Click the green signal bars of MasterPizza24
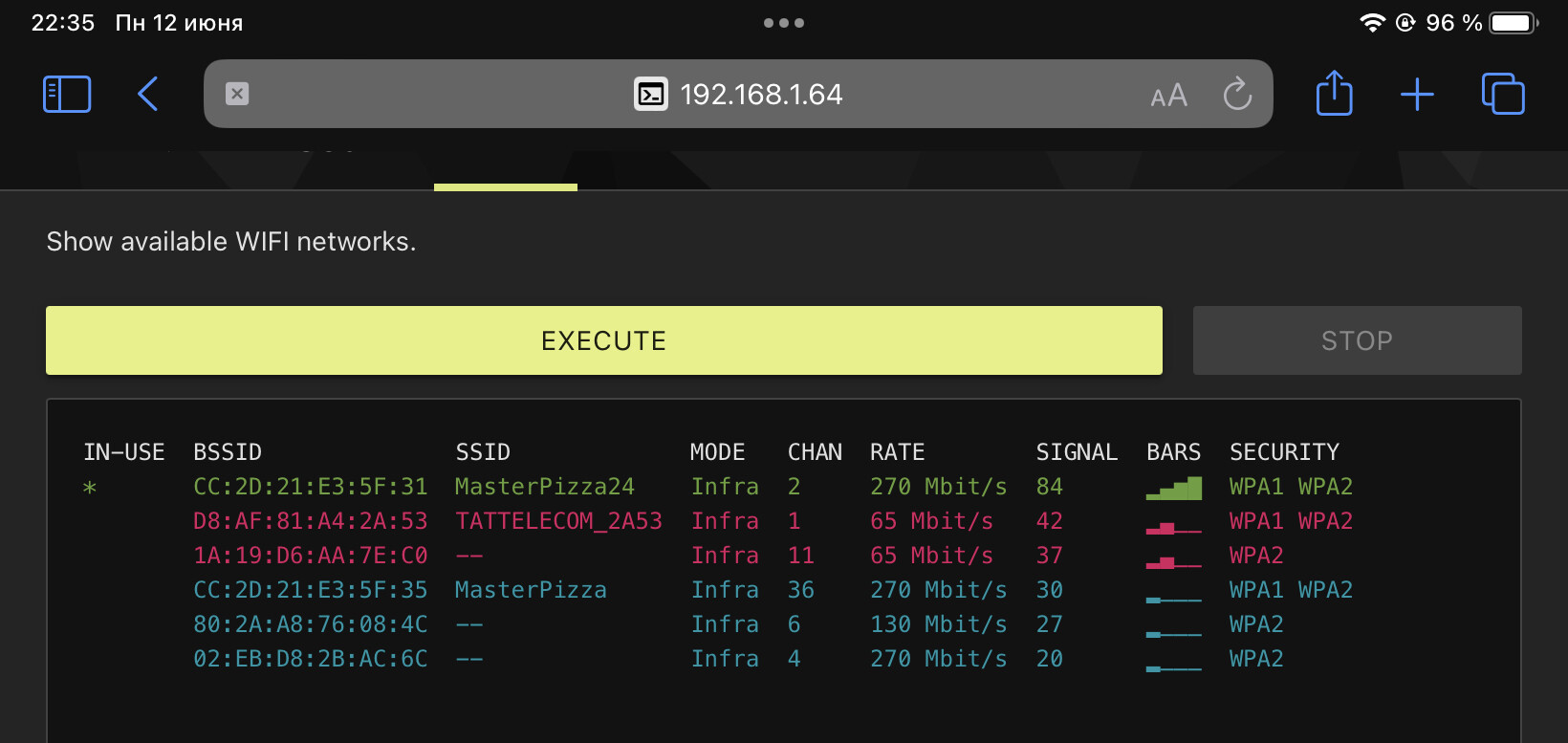This screenshot has height=743, width=1568. [1174, 489]
